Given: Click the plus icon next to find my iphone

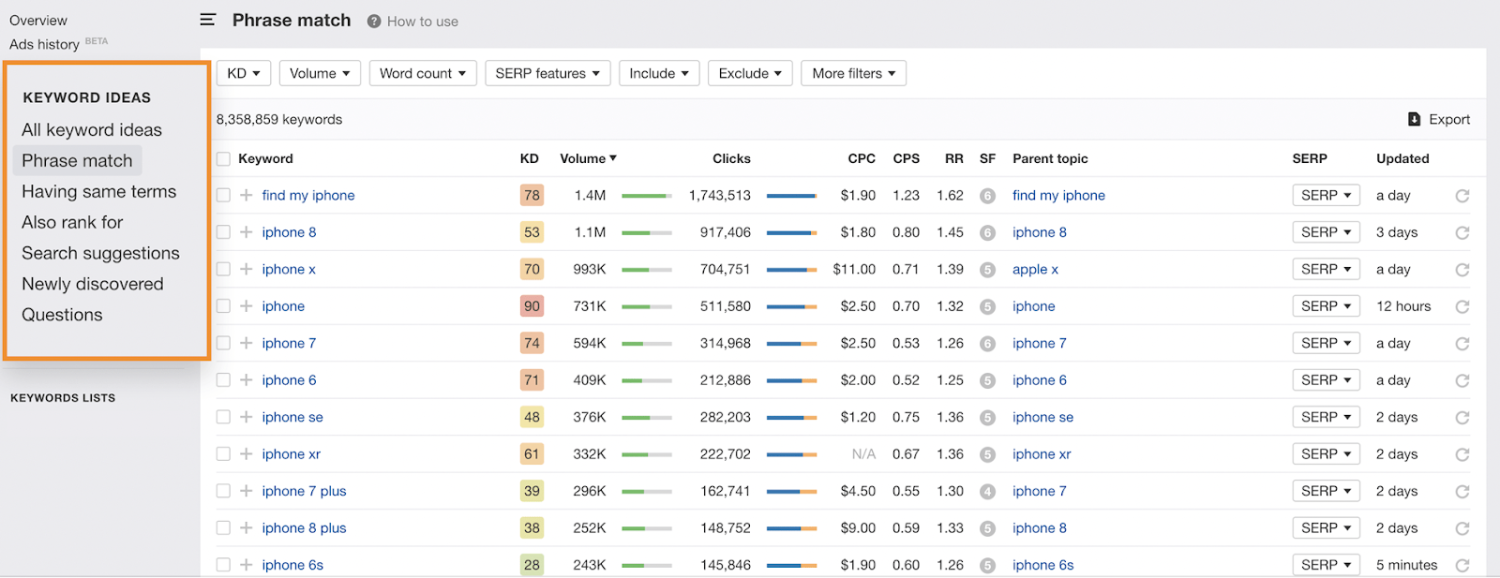Looking at the screenshot, I should click(246, 196).
